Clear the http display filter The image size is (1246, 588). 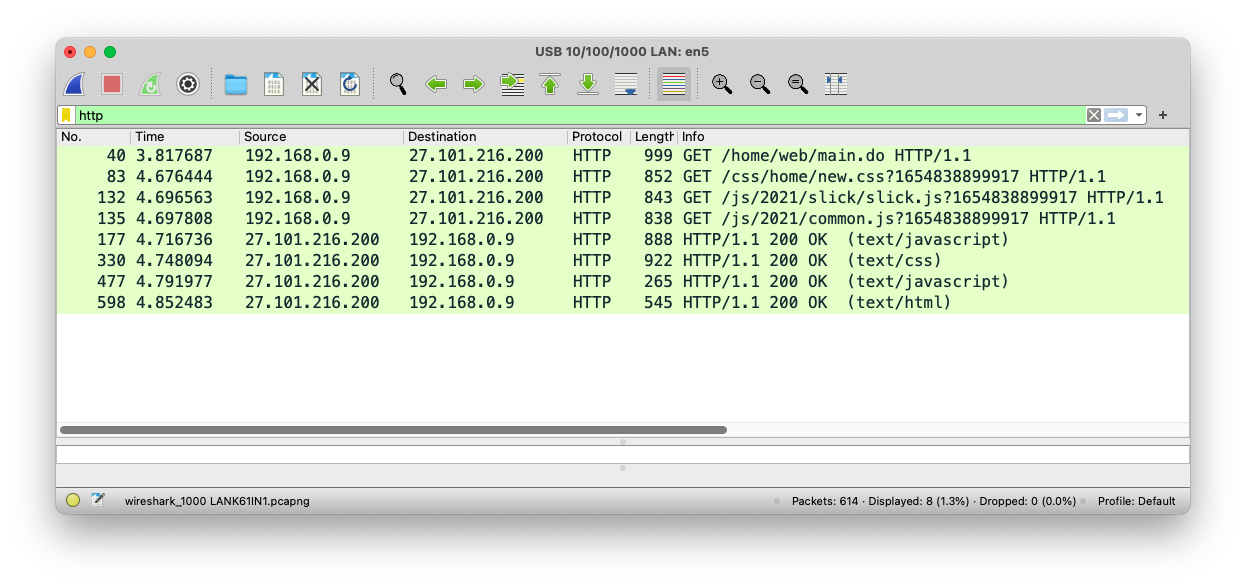(1094, 115)
